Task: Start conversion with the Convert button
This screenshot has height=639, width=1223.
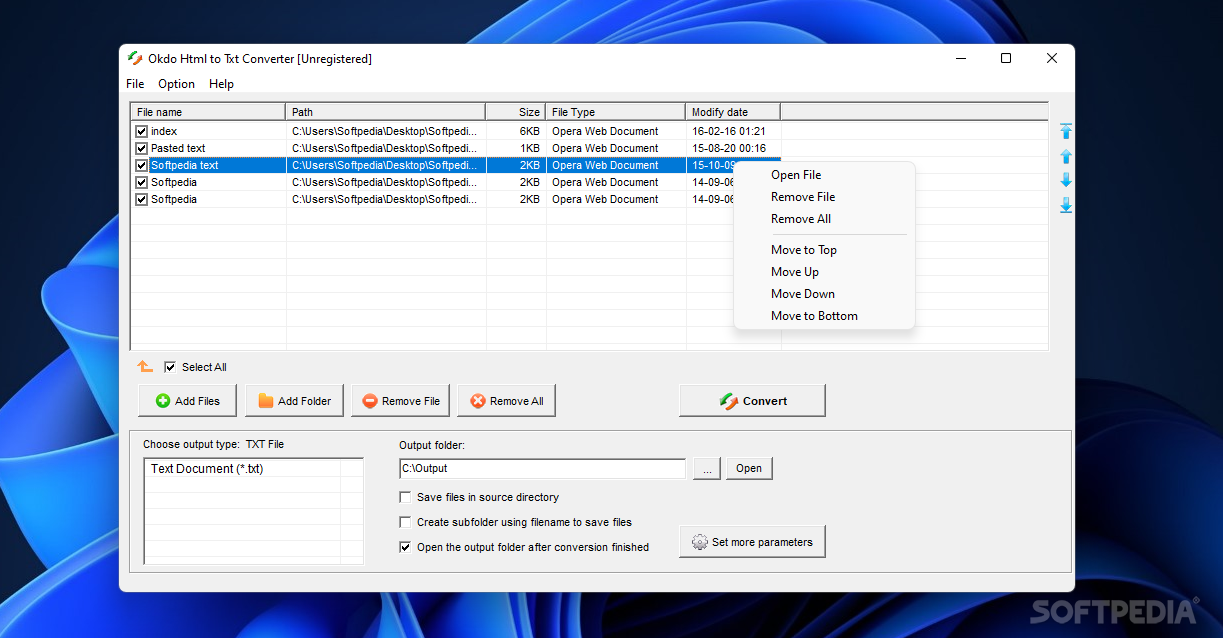Action: 753,401
